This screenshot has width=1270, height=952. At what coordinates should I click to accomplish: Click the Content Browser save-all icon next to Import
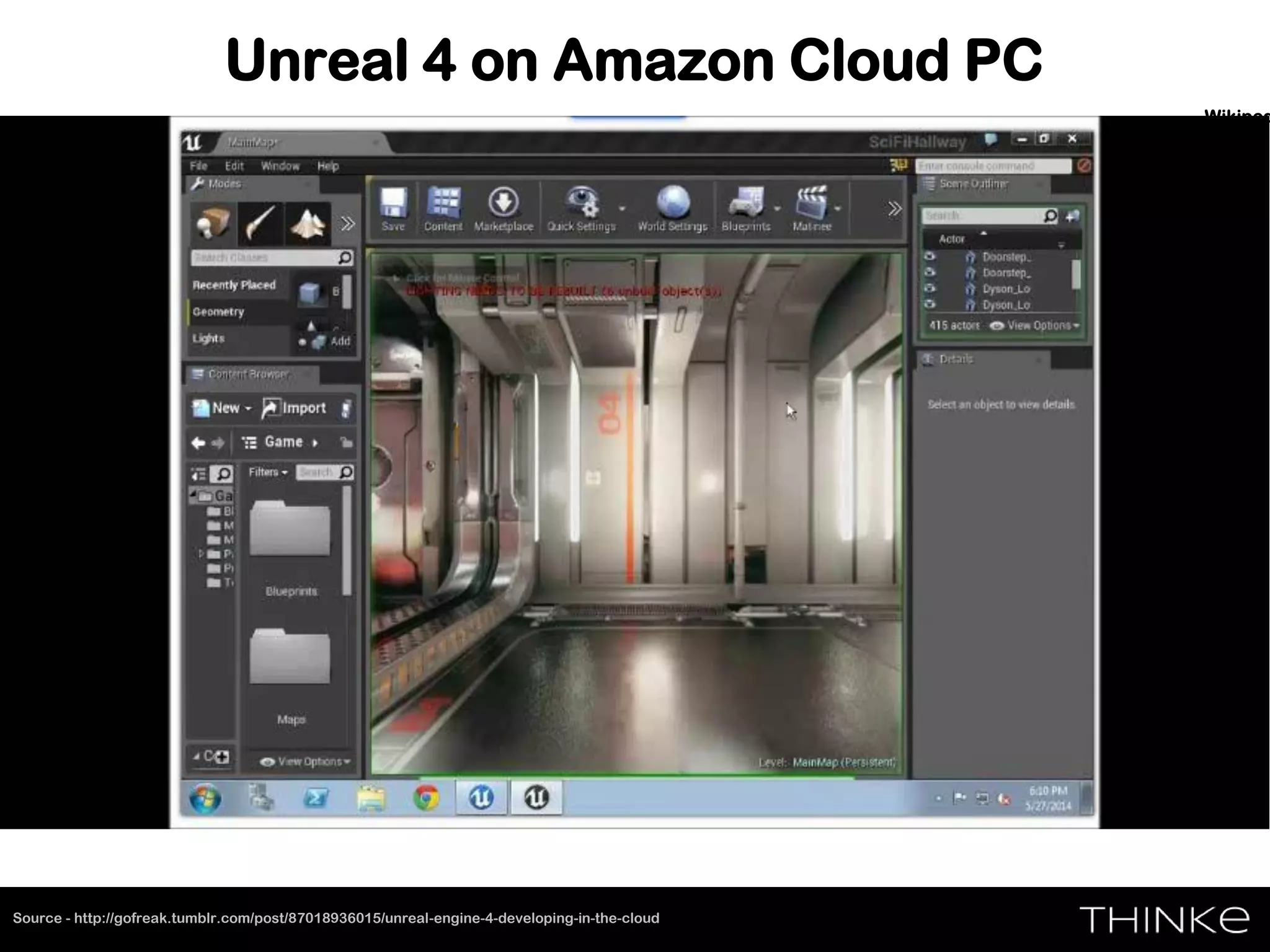346,408
